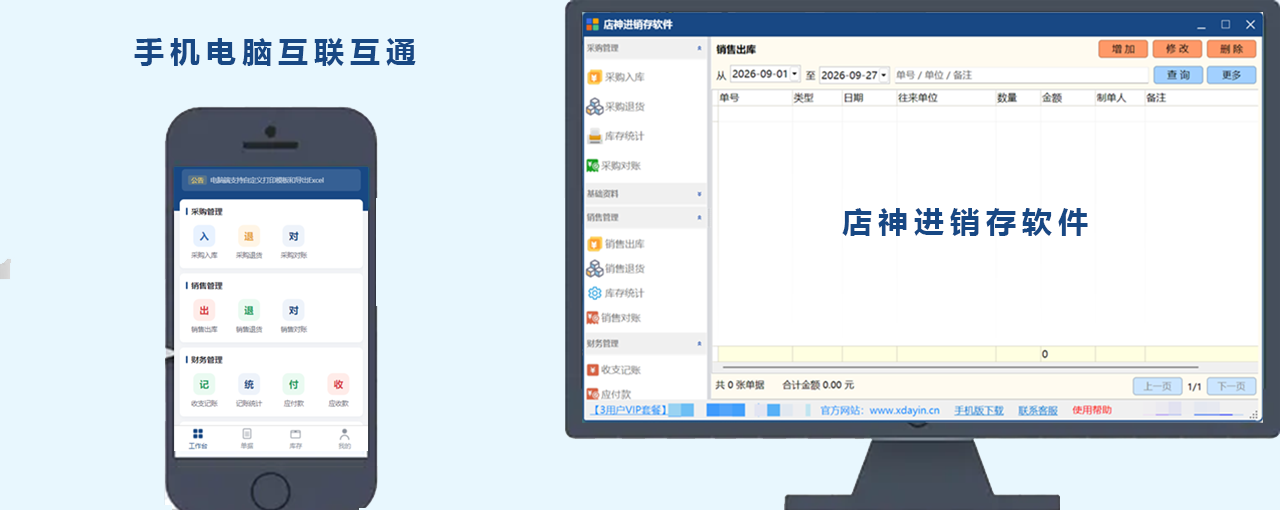
Task: Open 销售退货 in the desktop sidebar
Action: (615, 268)
